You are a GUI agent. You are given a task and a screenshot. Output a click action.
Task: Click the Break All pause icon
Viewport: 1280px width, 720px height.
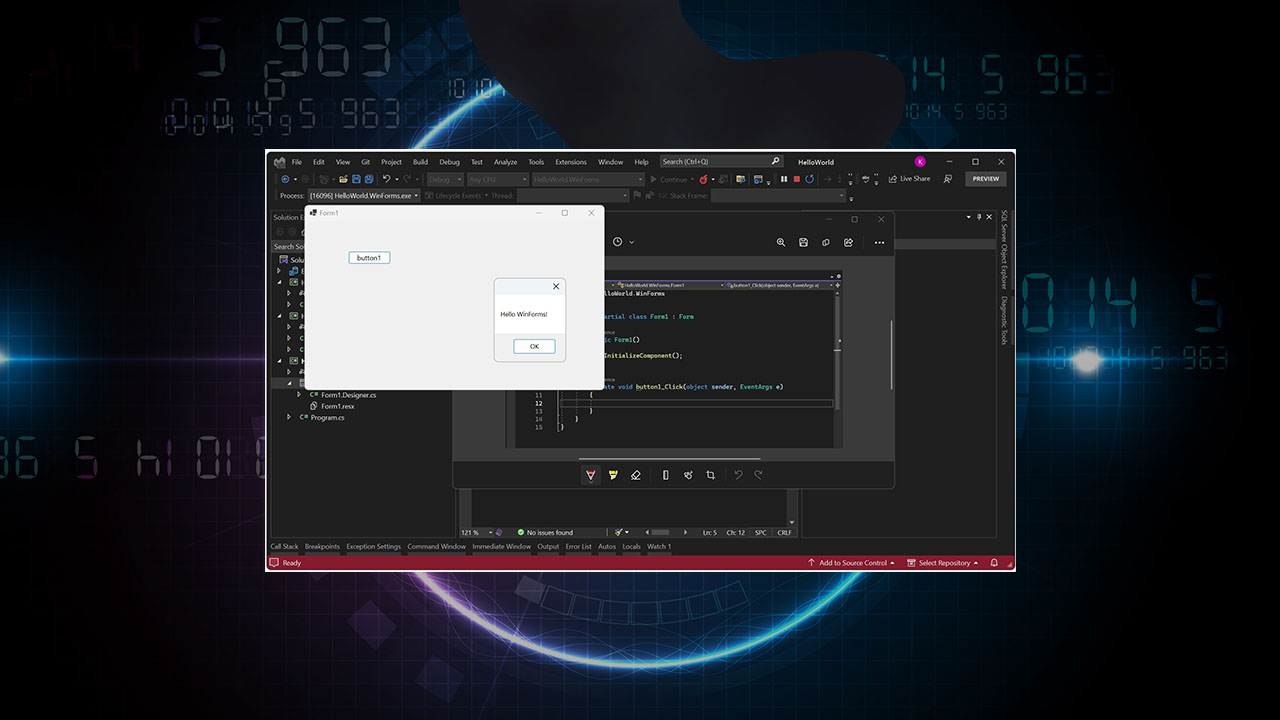click(784, 180)
